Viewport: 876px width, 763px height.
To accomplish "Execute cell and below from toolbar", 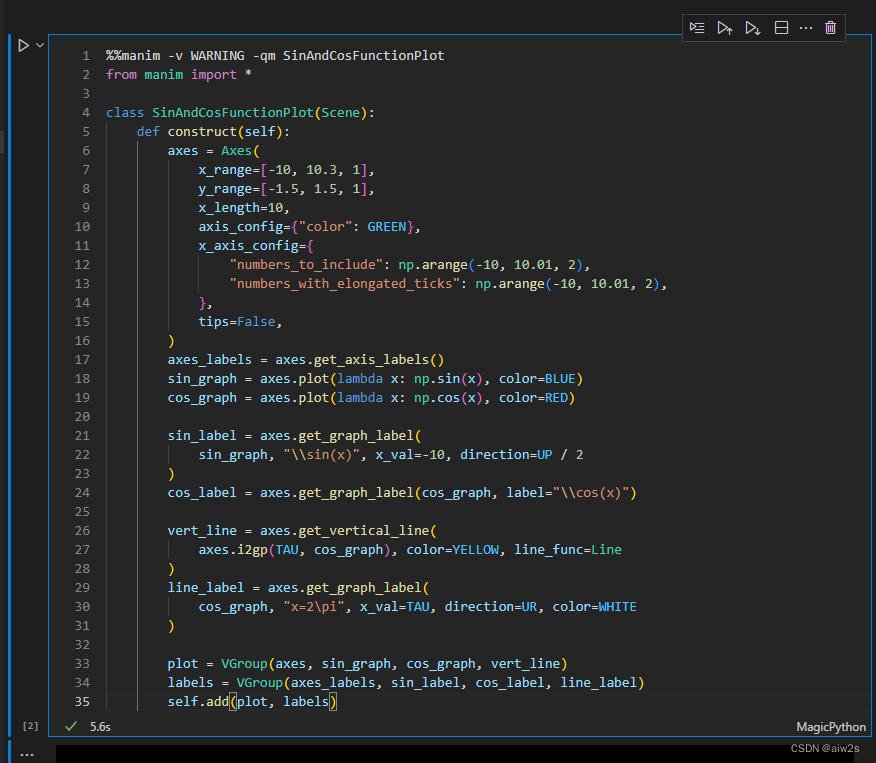I will click(753, 28).
